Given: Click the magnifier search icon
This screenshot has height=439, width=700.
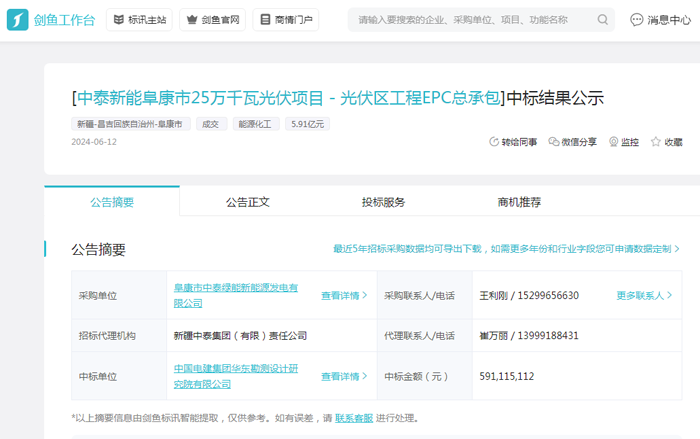Looking at the screenshot, I should click(603, 20).
